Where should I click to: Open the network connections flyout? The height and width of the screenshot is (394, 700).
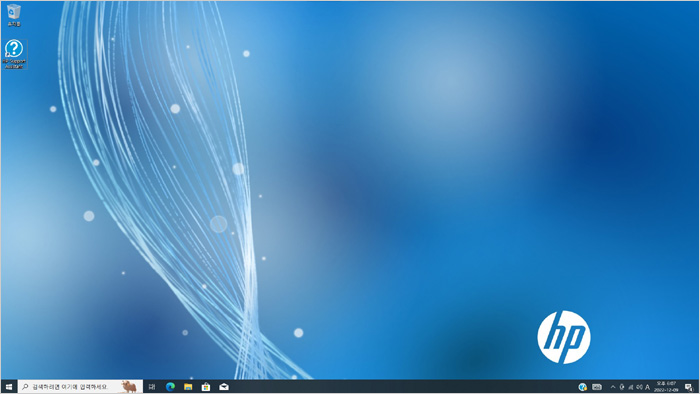click(x=630, y=387)
